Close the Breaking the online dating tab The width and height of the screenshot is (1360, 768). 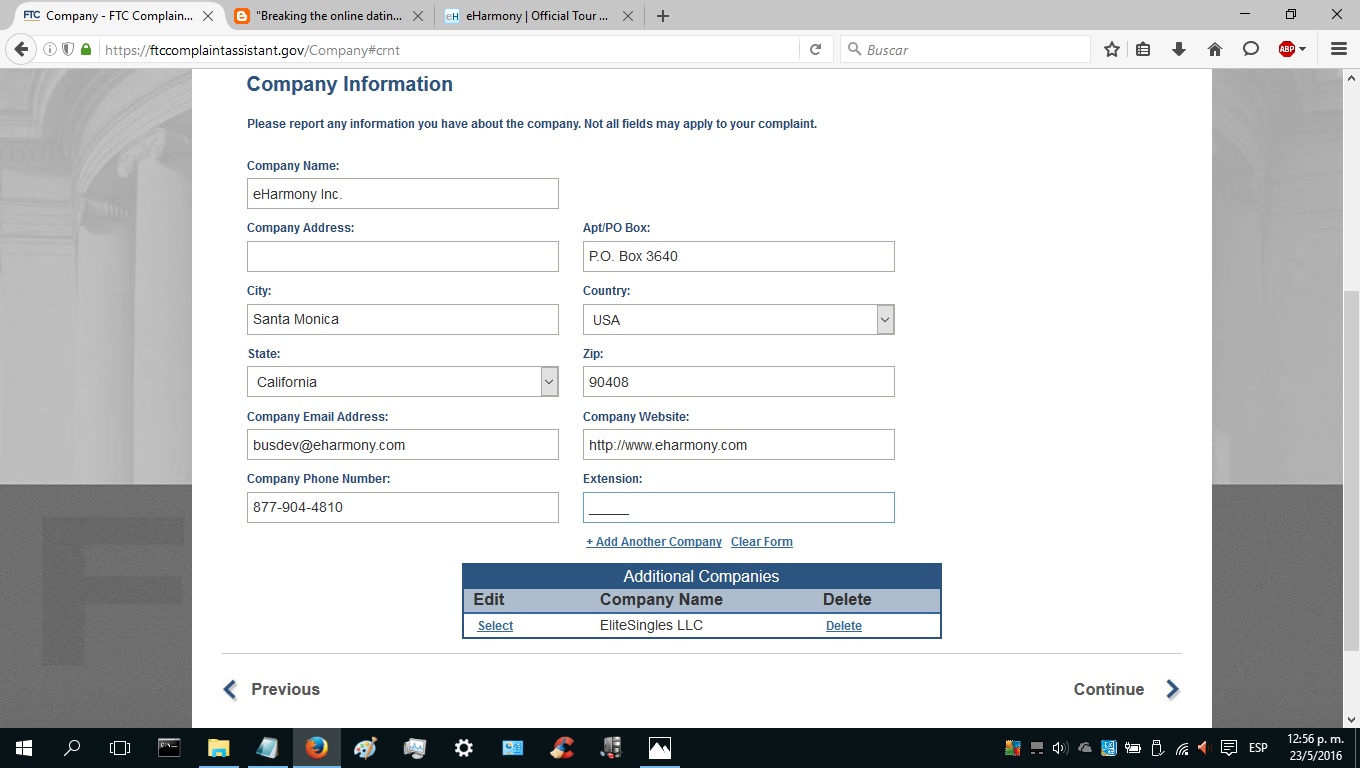418,16
